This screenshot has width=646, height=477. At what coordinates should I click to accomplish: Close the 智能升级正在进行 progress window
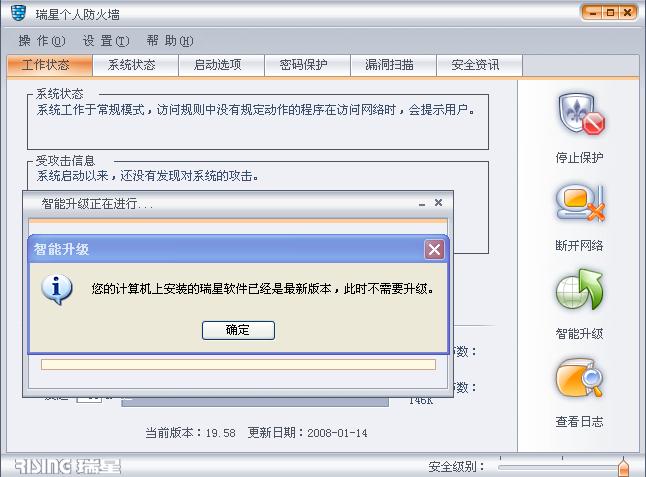pyautogui.click(x=438, y=203)
